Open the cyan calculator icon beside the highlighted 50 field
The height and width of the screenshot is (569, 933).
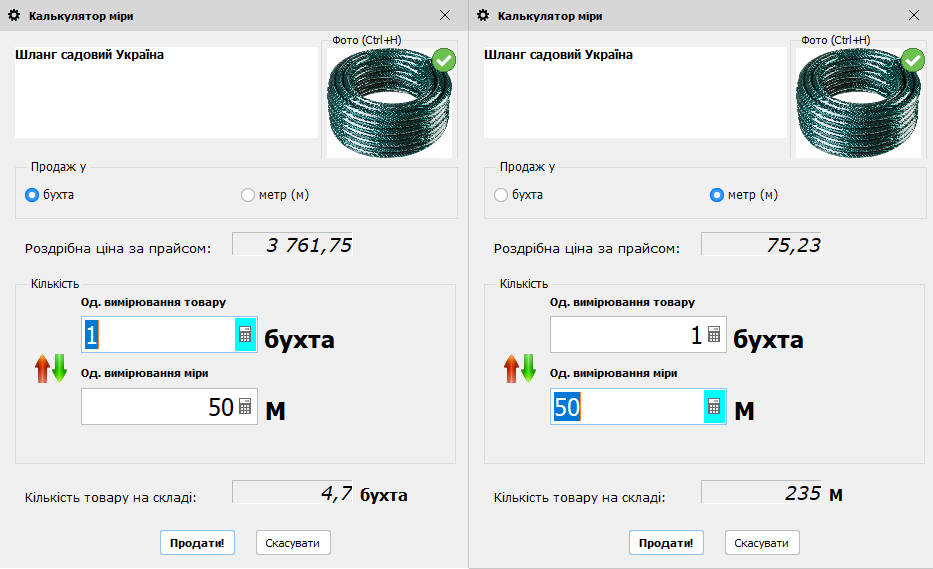tap(714, 407)
